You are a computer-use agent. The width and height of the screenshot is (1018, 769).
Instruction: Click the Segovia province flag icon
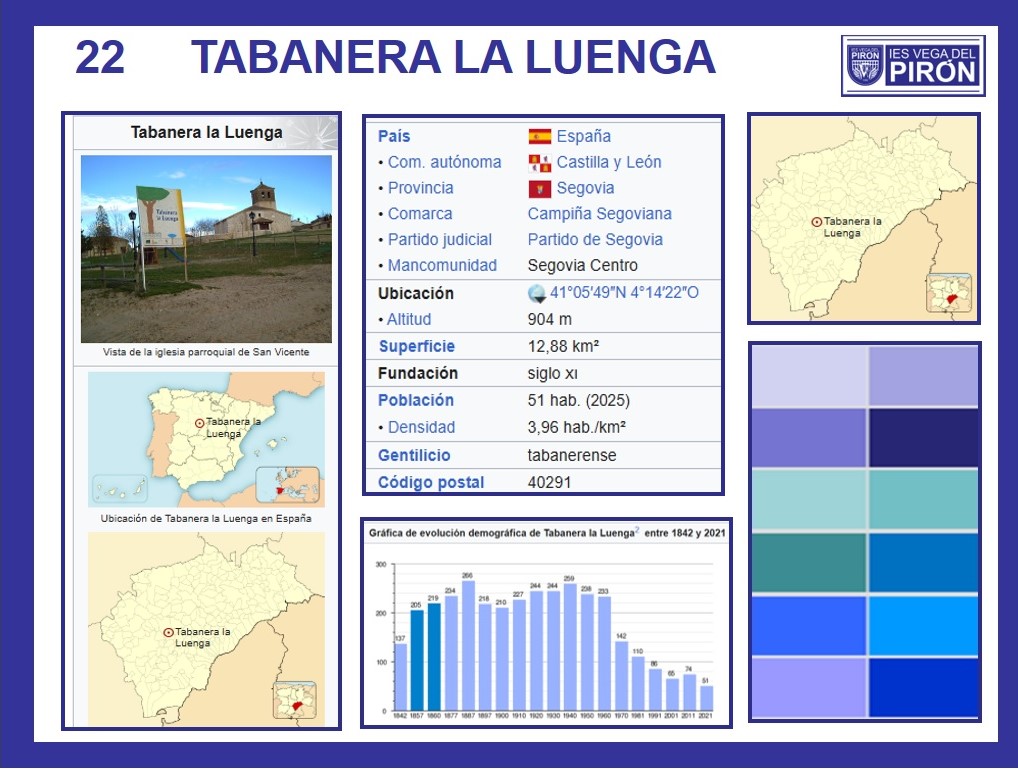tap(539, 189)
